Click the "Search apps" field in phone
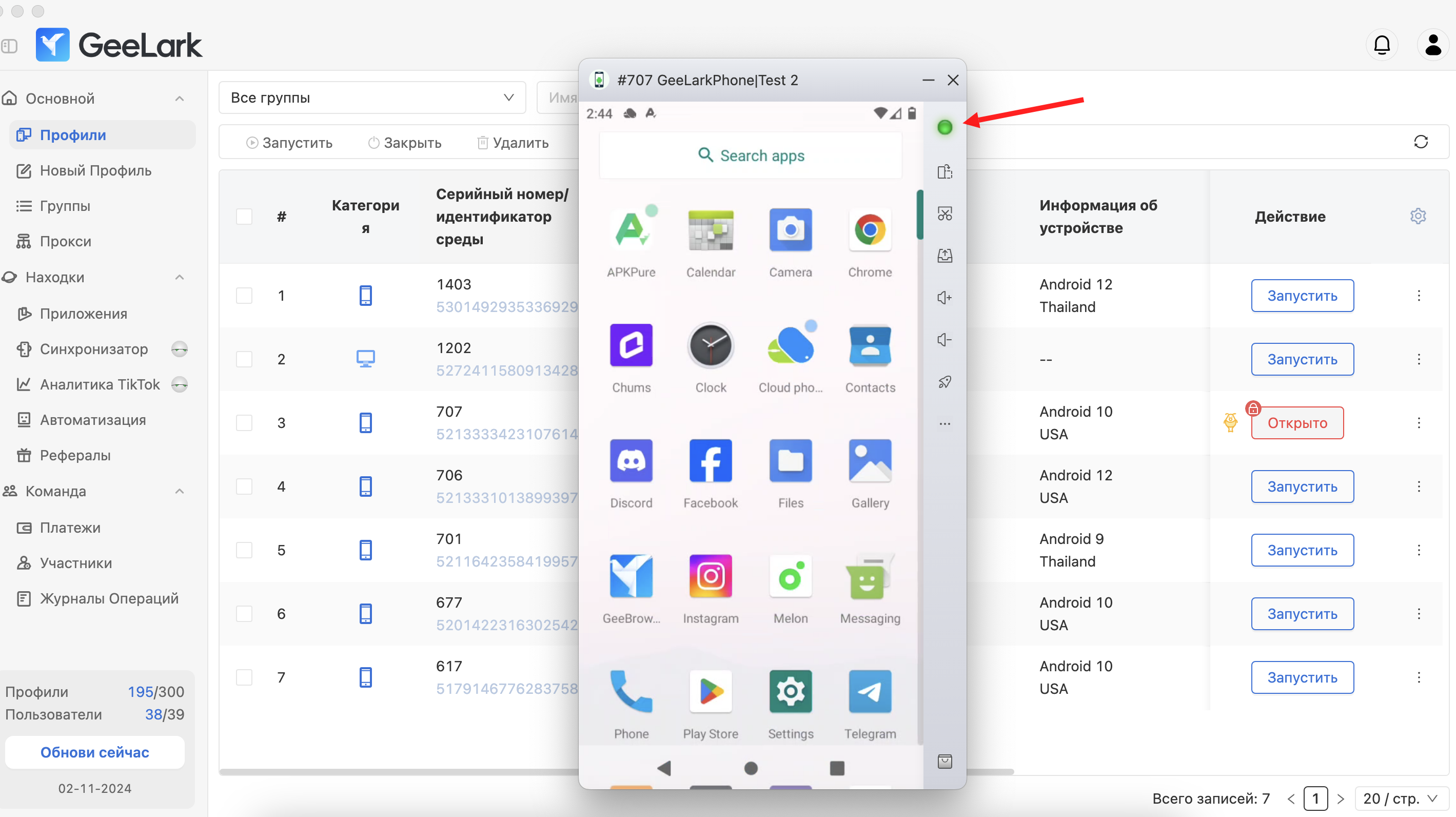1456x817 pixels. click(x=750, y=155)
